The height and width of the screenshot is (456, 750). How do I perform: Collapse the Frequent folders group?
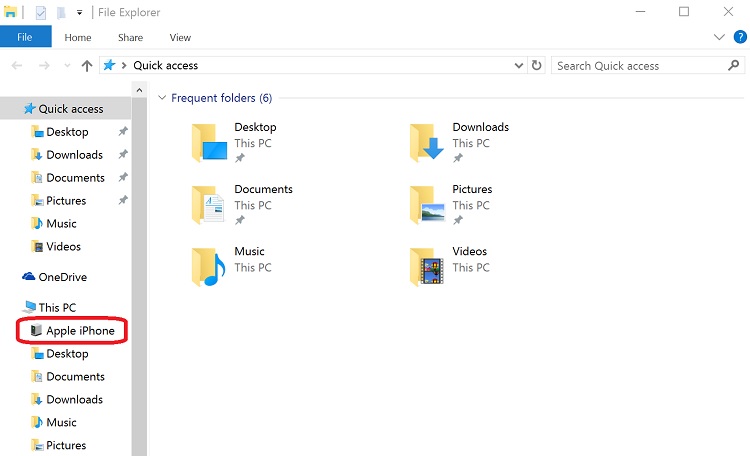[162, 98]
